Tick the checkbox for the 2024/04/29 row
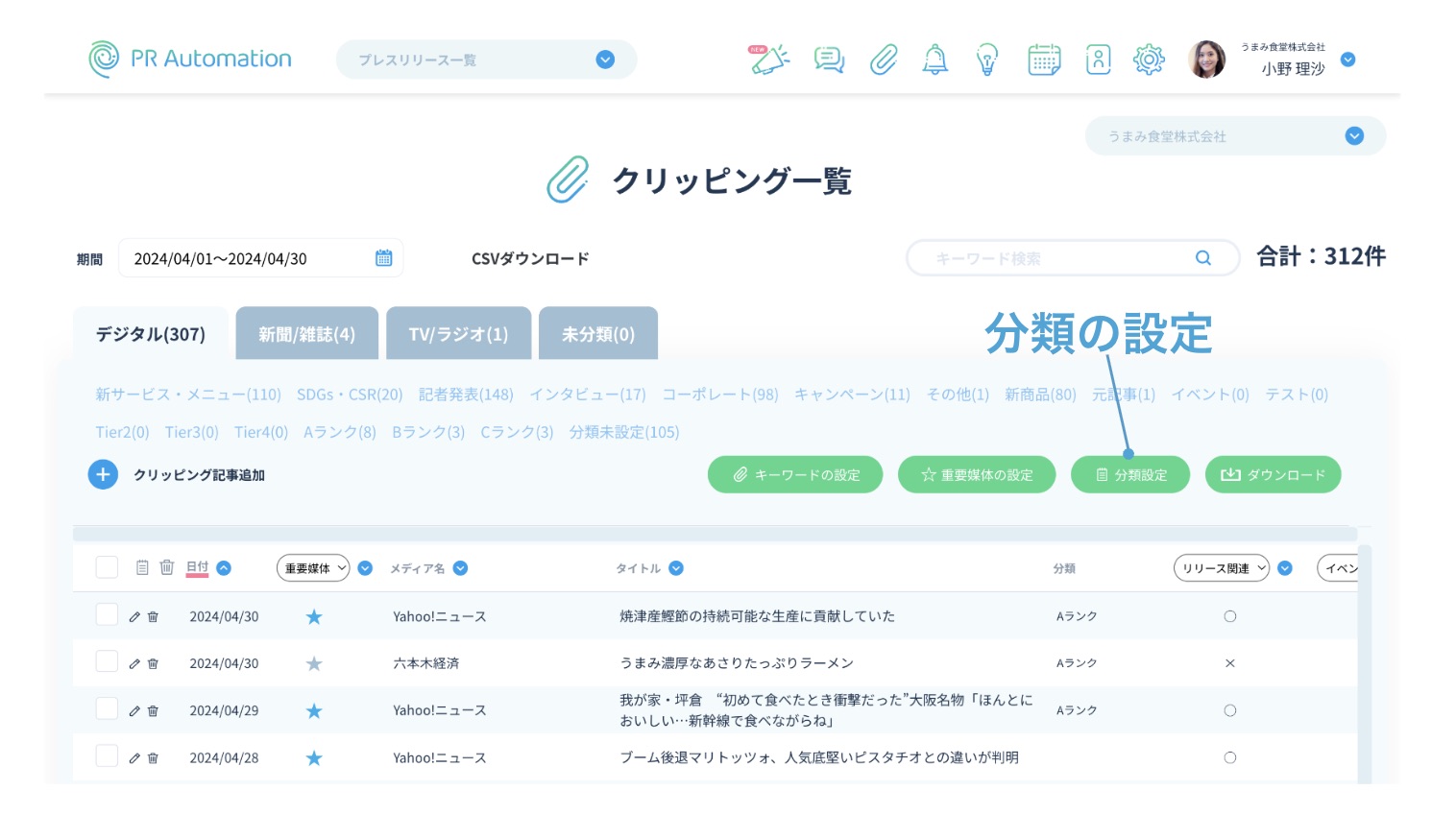The height and width of the screenshot is (814, 1456). (x=107, y=709)
